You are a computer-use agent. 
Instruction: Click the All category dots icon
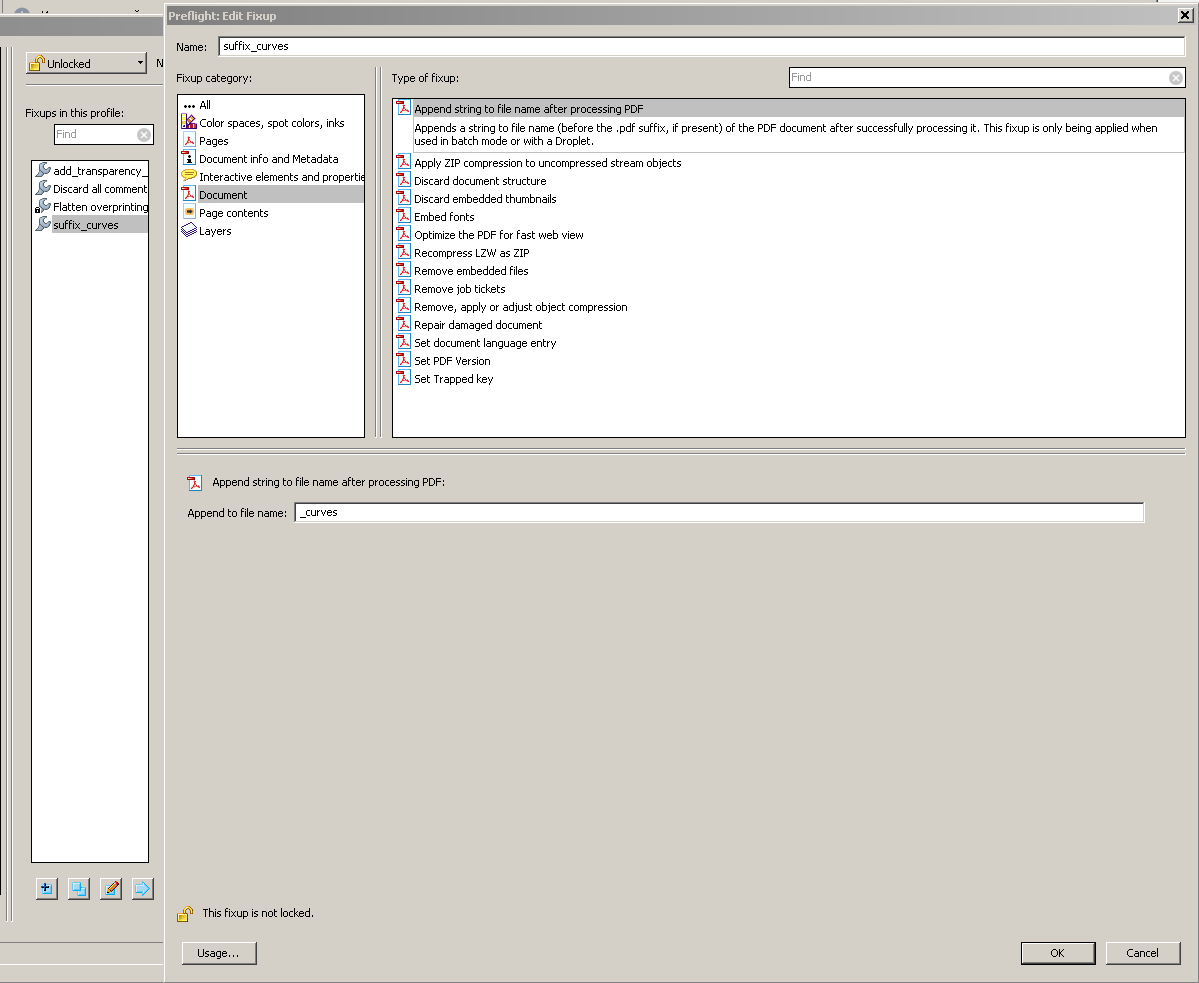point(189,105)
